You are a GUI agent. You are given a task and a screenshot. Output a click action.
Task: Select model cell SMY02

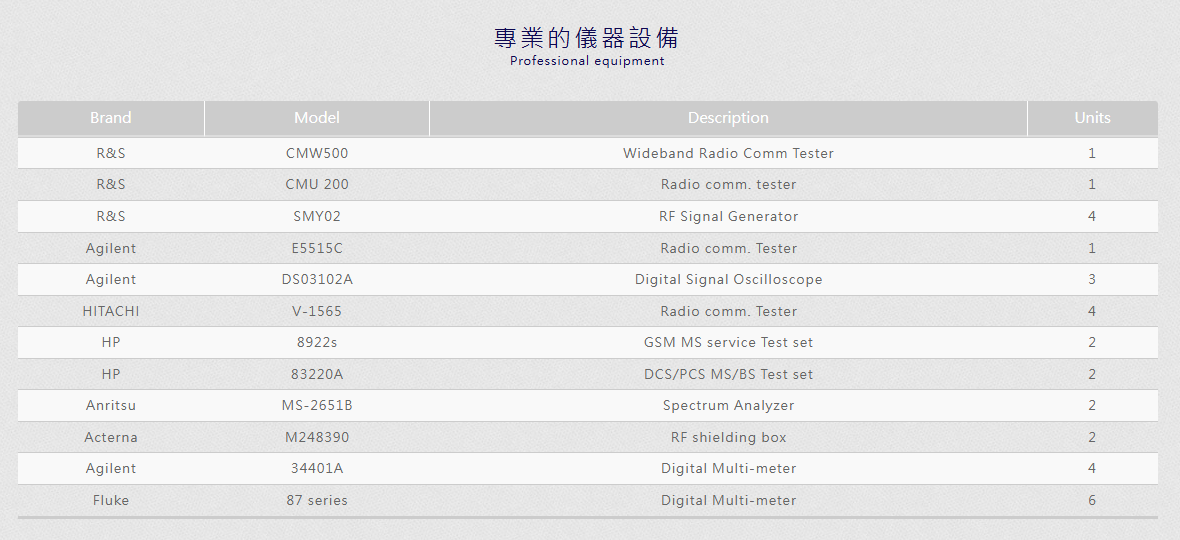pyautogui.click(x=317, y=217)
